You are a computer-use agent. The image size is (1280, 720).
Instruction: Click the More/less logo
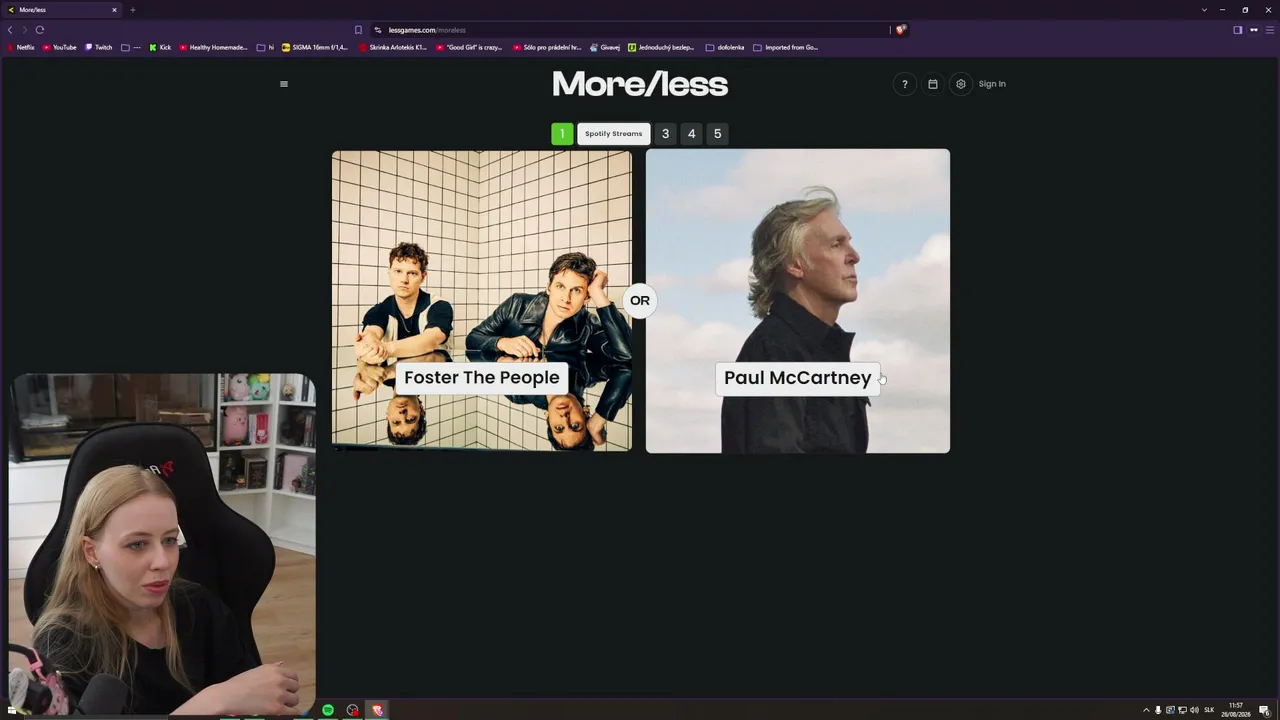click(x=640, y=84)
